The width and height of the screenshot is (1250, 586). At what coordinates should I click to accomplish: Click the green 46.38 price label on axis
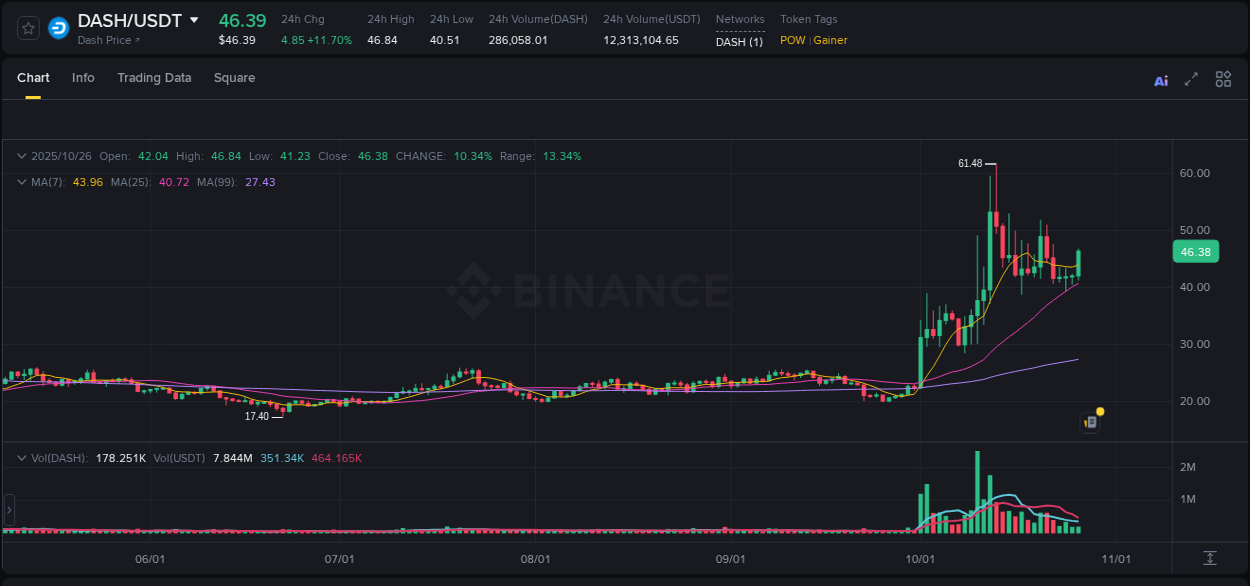tap(1195, 252)
